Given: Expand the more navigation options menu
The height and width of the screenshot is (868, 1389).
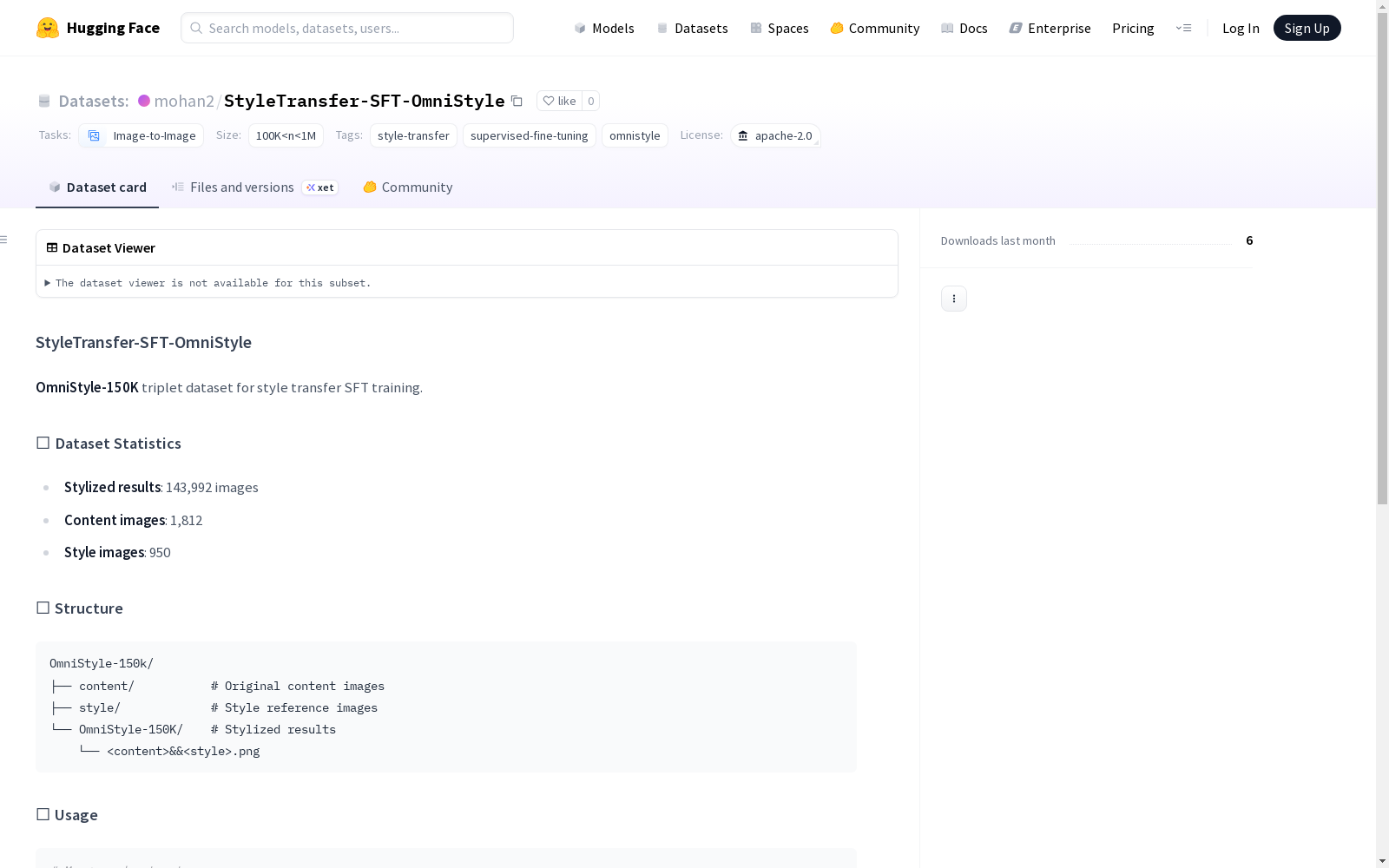Looking at the screenshot, I should [1183, 28].
